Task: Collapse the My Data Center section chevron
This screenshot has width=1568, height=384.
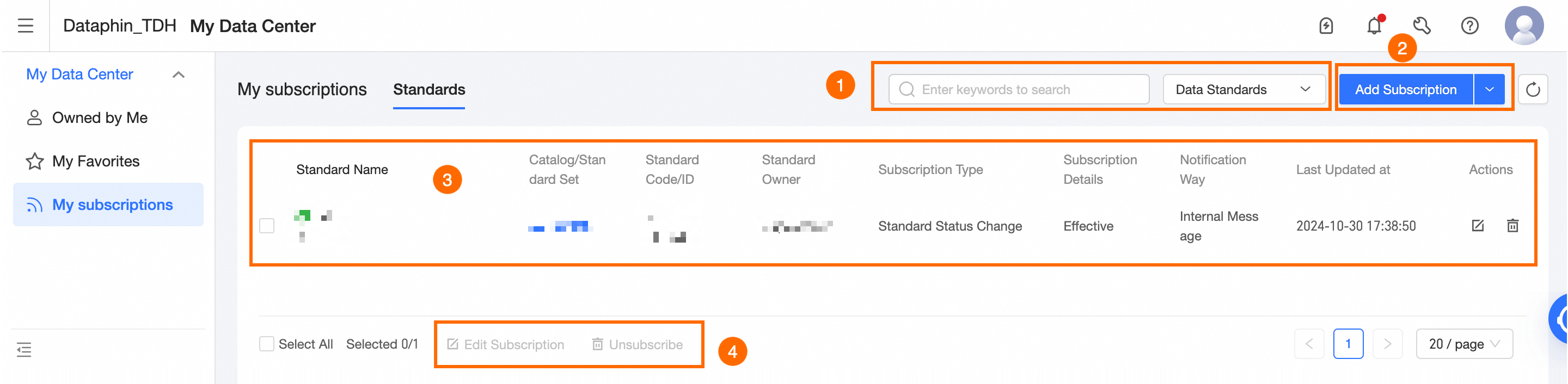Action: (179, 75)
